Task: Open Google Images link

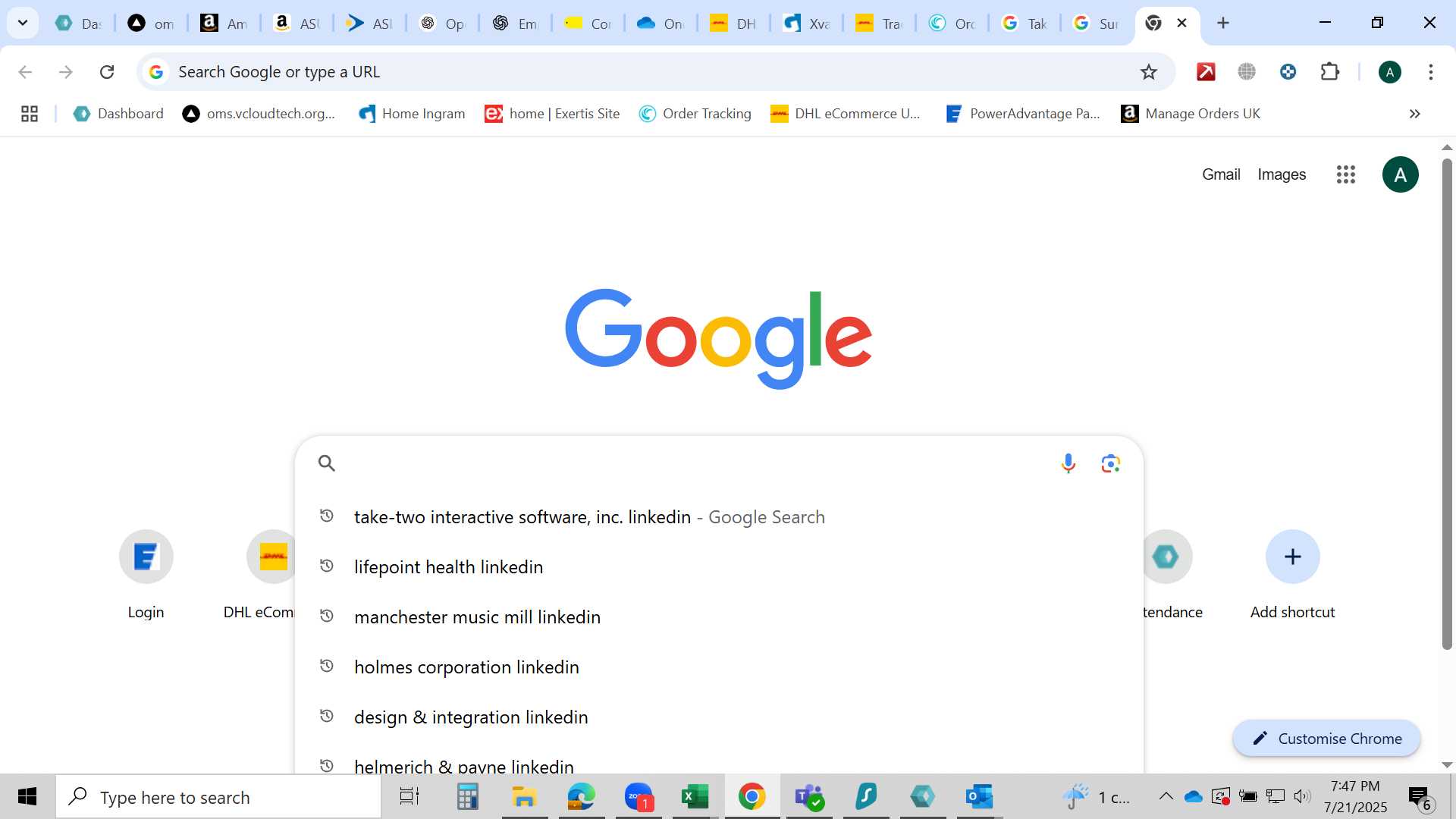Action: (x=1282, y=174)
